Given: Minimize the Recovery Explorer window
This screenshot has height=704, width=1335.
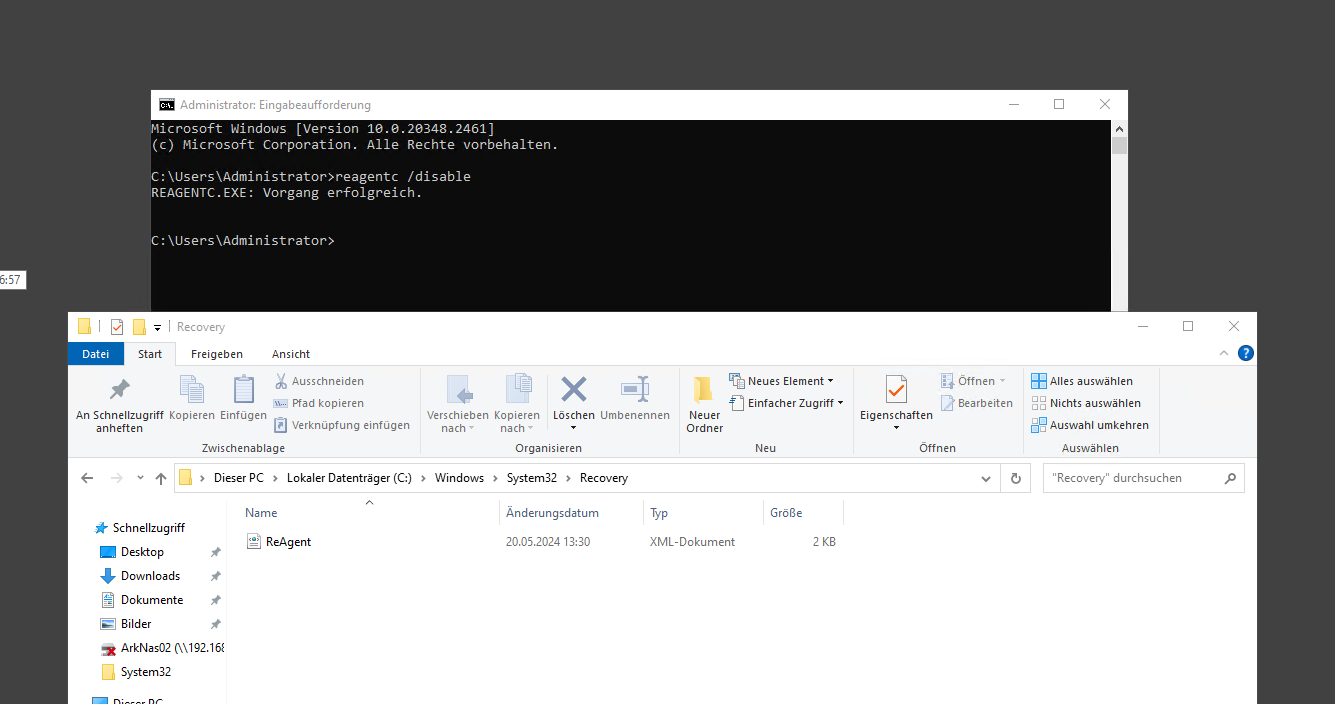Looking at the screenshot, I should click(1142, 326).
